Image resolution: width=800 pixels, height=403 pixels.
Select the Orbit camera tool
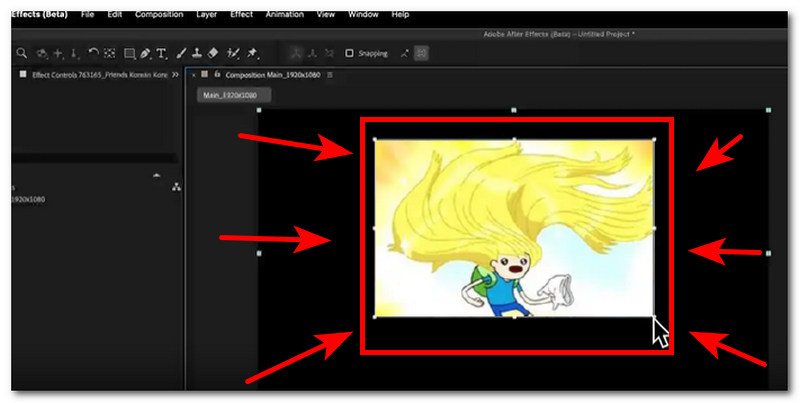coord(42,53)
